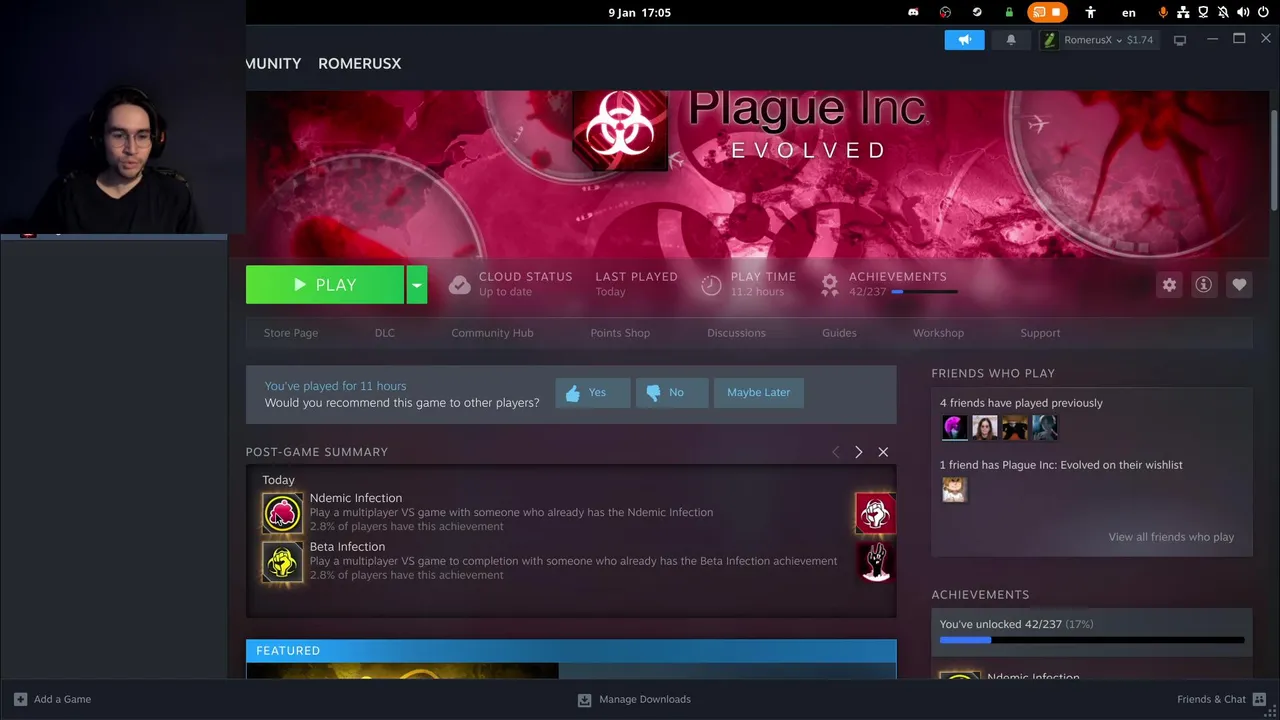Click the Friends Who Play heading
Image resolution: width=1280 pixels, height=720 pixels.
pyautogui.click(x=993, y=373)
